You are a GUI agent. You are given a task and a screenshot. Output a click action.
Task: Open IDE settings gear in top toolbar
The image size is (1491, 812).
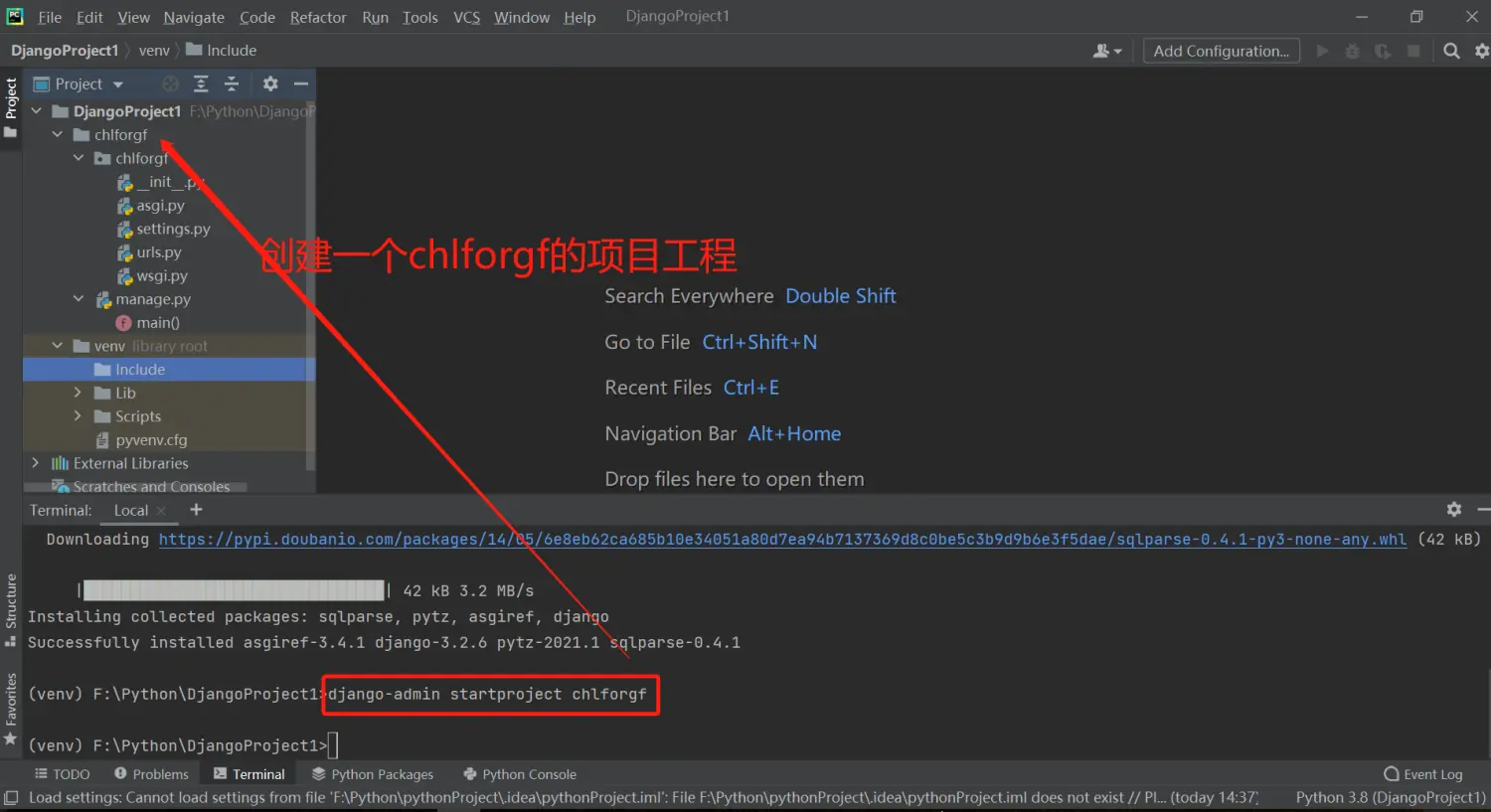pyautogui.click(x=1481, y=51)
